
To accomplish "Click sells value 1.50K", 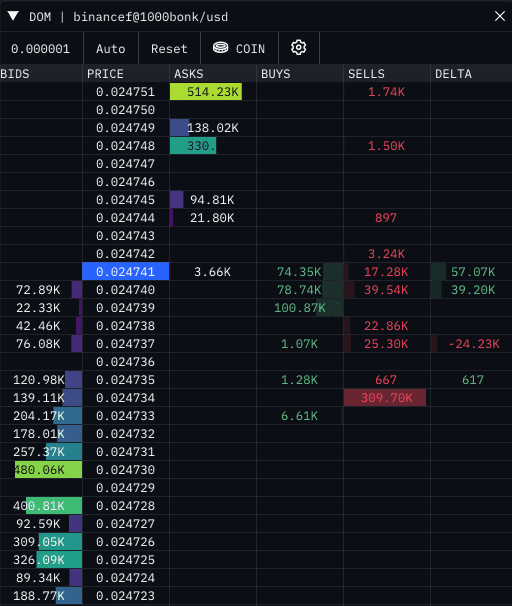I will [386, 146].
